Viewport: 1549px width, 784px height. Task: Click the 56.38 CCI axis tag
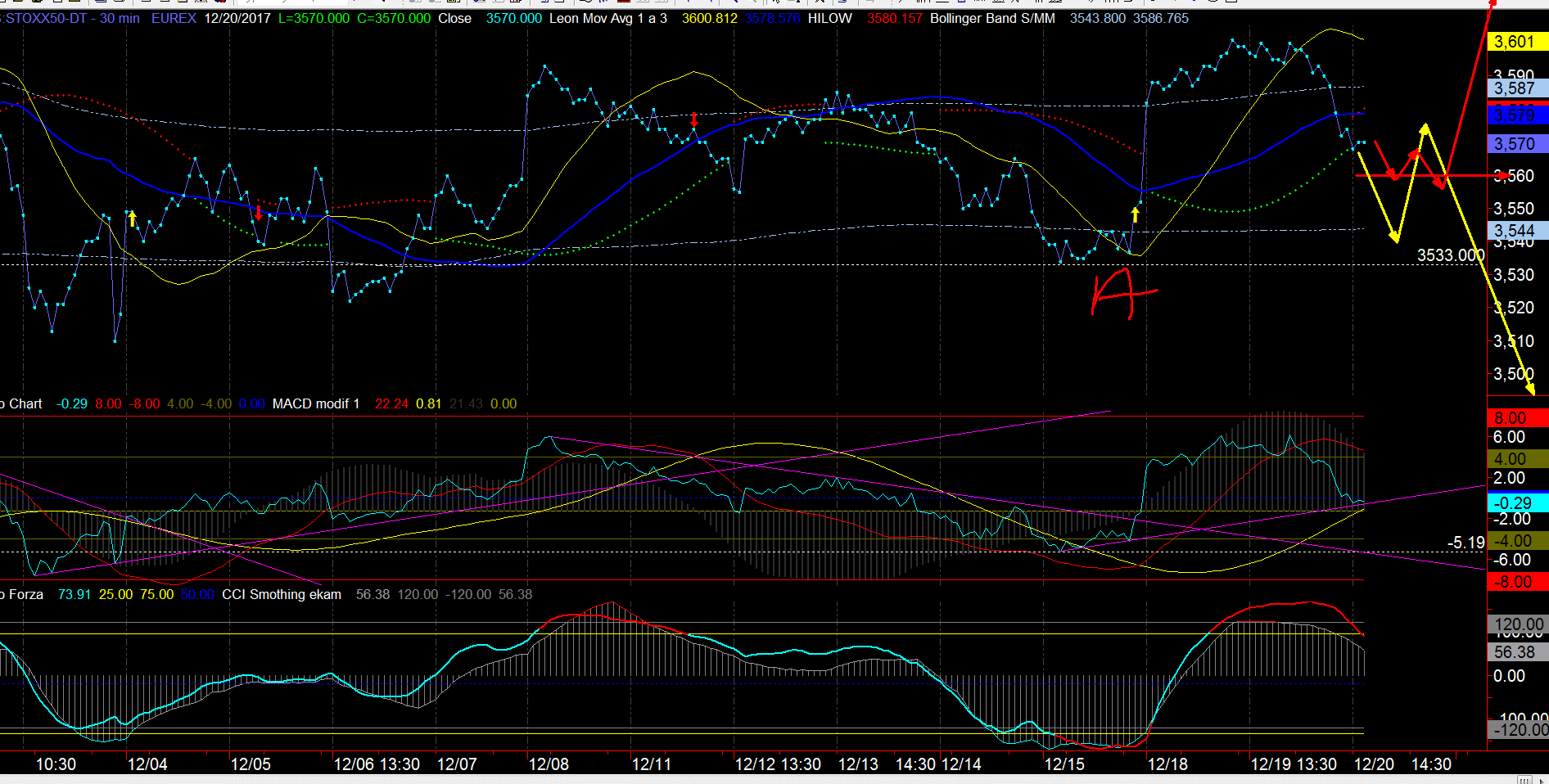pyautogui.click(x=1517, y=652)
